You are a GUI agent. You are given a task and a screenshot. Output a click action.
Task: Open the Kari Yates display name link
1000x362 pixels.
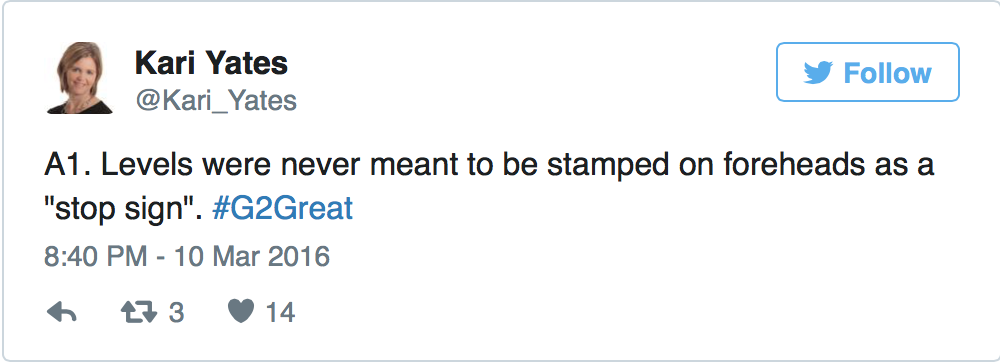point(211,63)
